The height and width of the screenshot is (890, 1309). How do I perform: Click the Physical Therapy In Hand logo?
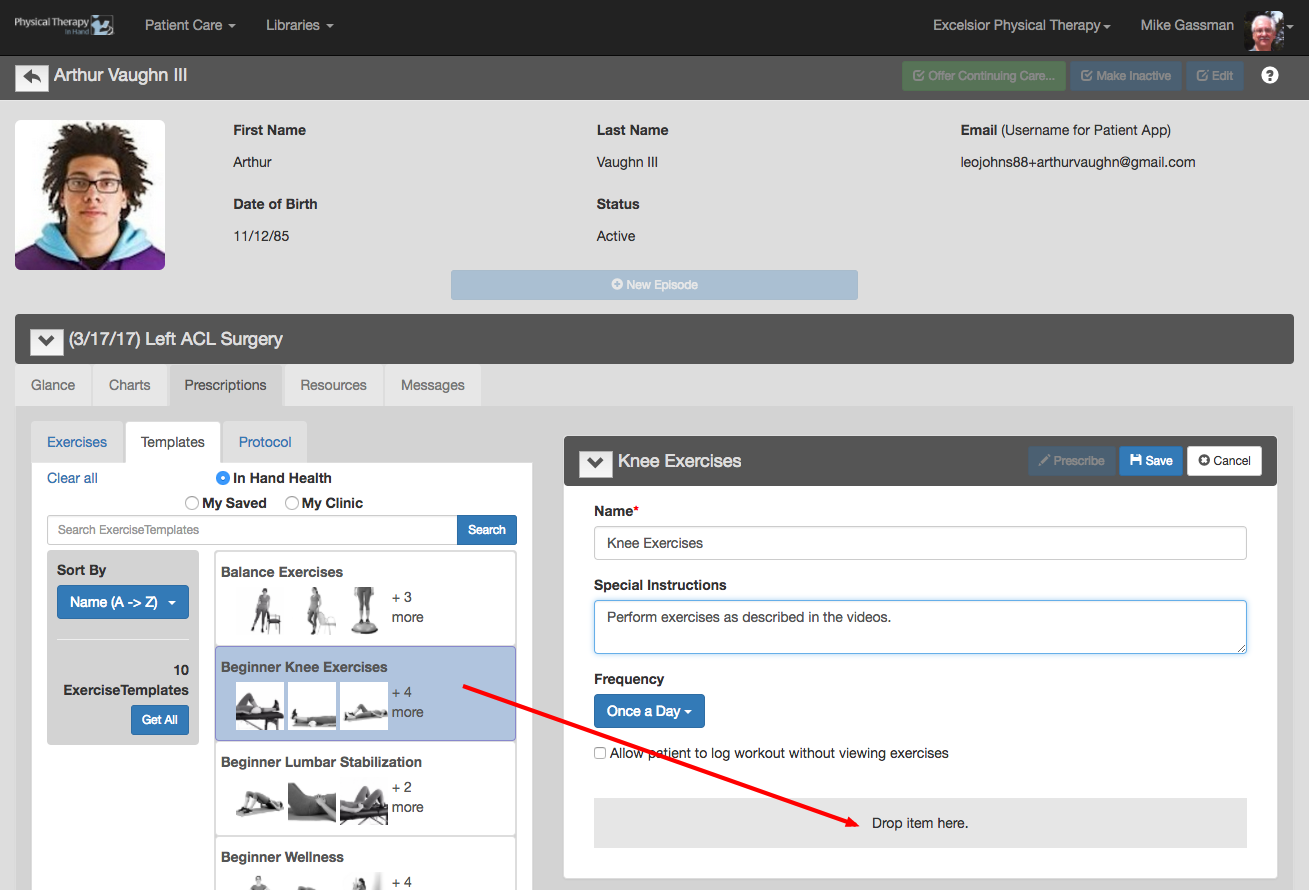pos(64,25)
